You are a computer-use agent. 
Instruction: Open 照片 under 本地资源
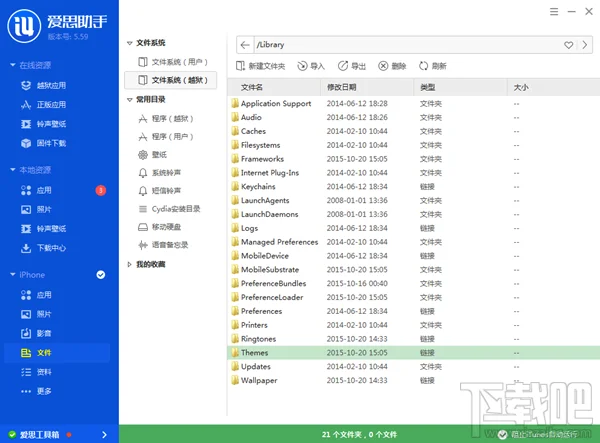click(x=36, y=209)
